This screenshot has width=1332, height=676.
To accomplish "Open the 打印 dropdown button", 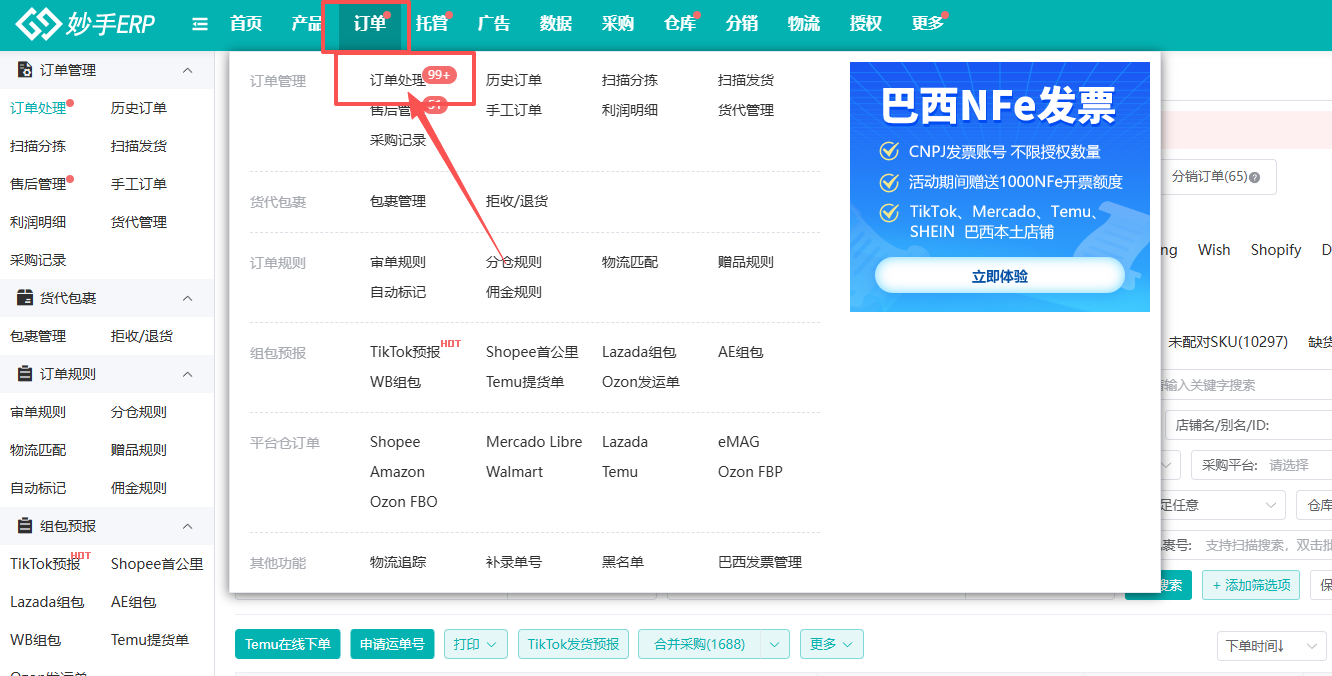I will (x=476, y=644).
